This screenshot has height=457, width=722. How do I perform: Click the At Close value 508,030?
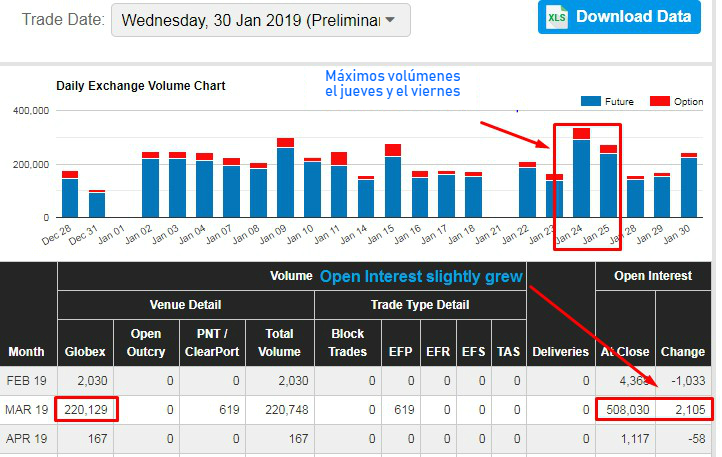pos(626,408)
